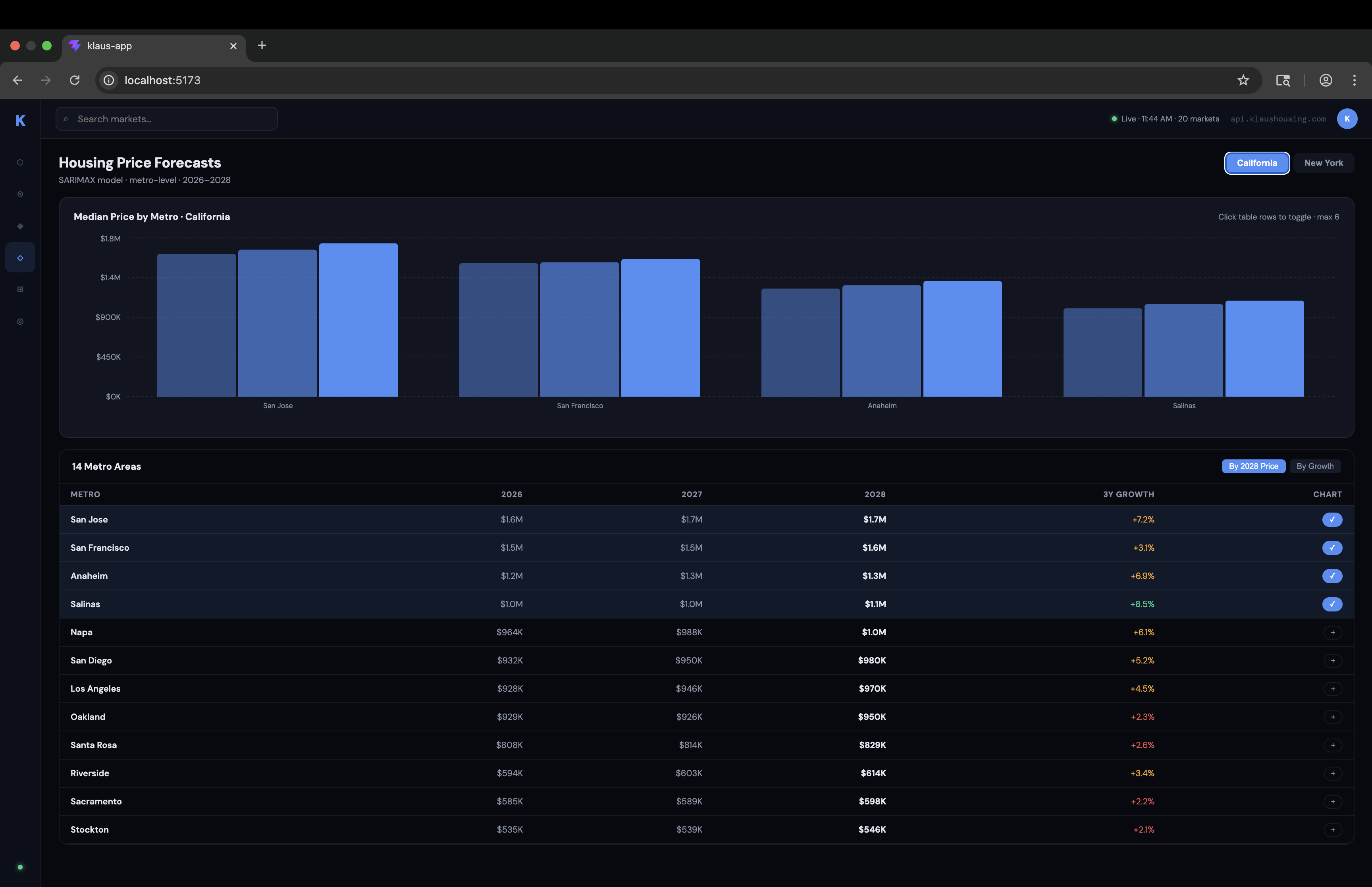Viewport: 1372px width, 887px height.
Task: Bookmark this page with the star icon
Action: pyautogui.click(x=1243, y=80)
